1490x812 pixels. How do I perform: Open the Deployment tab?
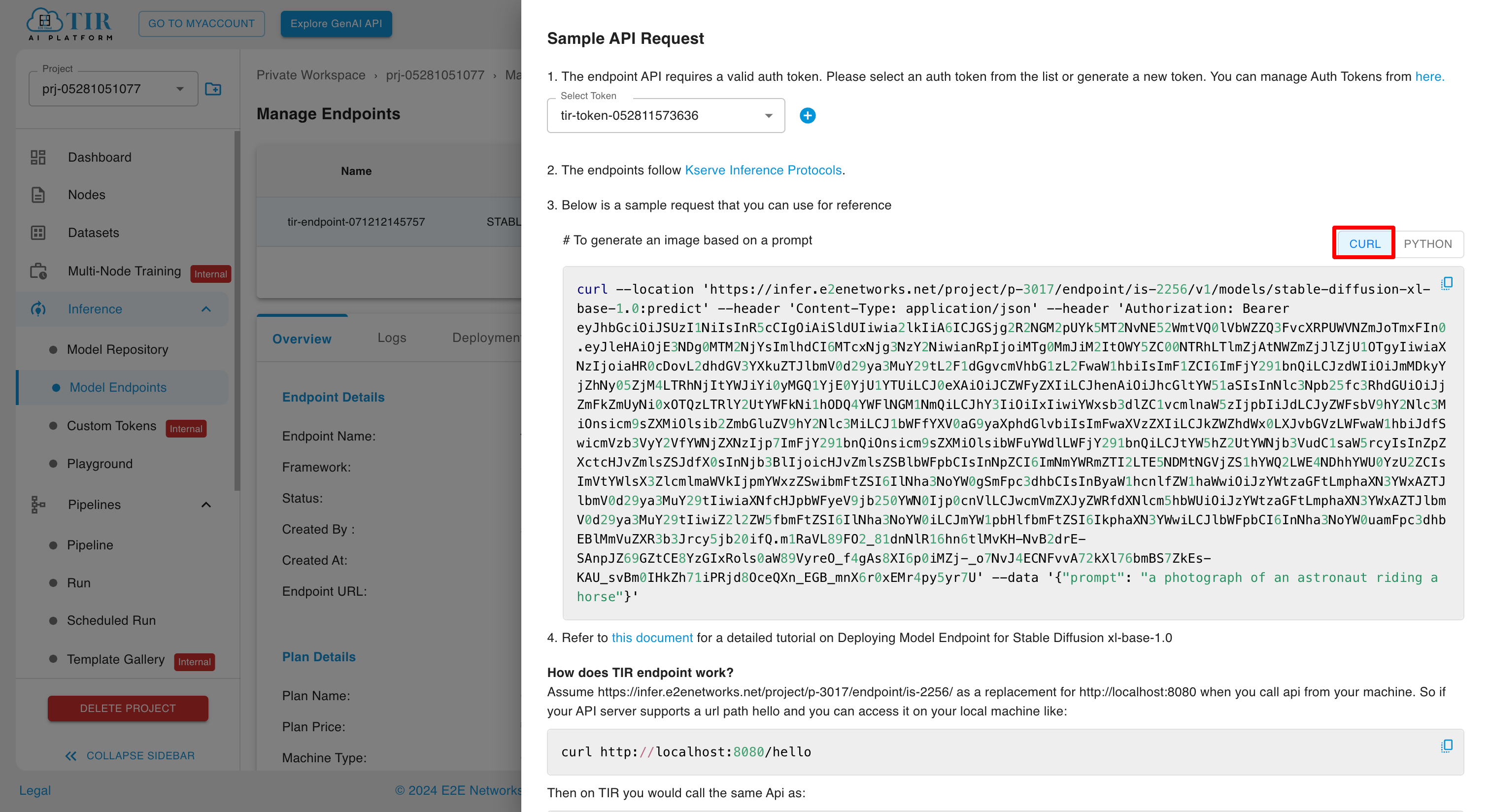486,337
